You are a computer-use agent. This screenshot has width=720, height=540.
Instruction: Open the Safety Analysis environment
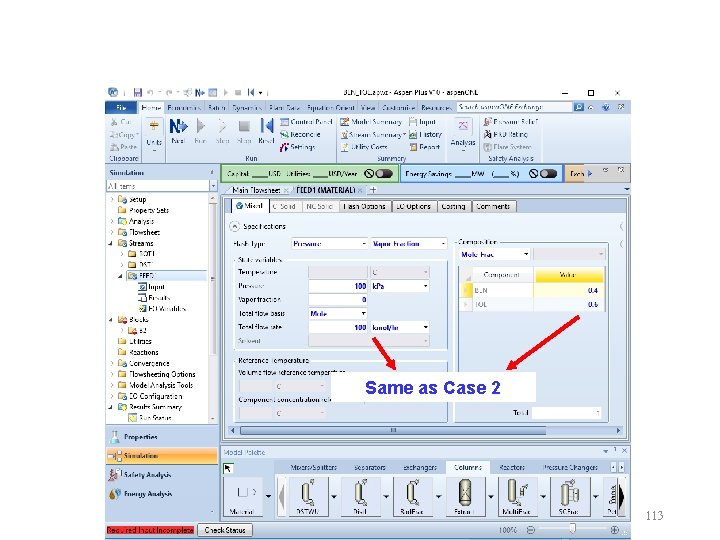point(161,474)
